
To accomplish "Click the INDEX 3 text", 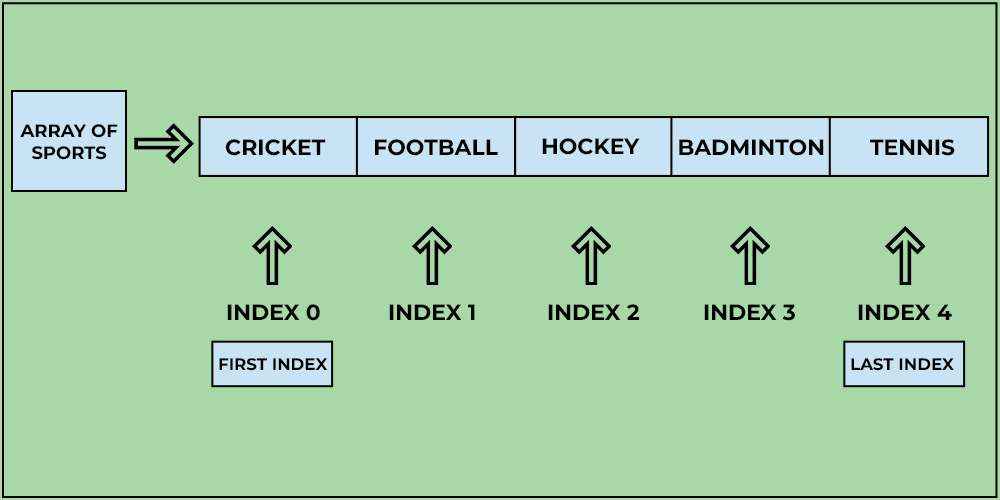I will [x=749, y=312].
